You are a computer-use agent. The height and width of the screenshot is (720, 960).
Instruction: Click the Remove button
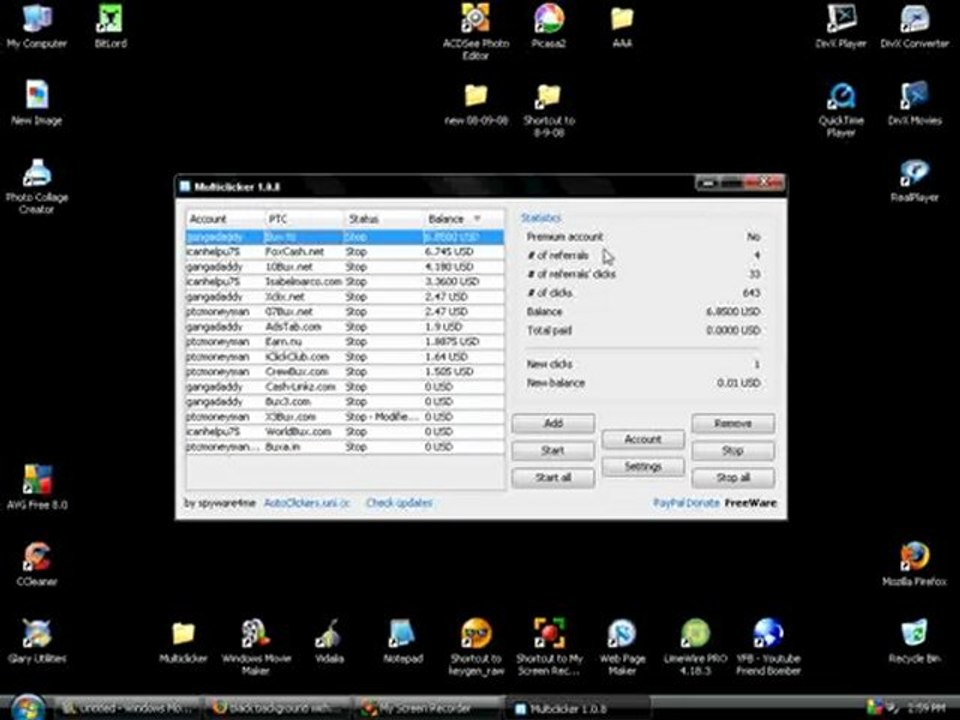(x=733, y=423)
